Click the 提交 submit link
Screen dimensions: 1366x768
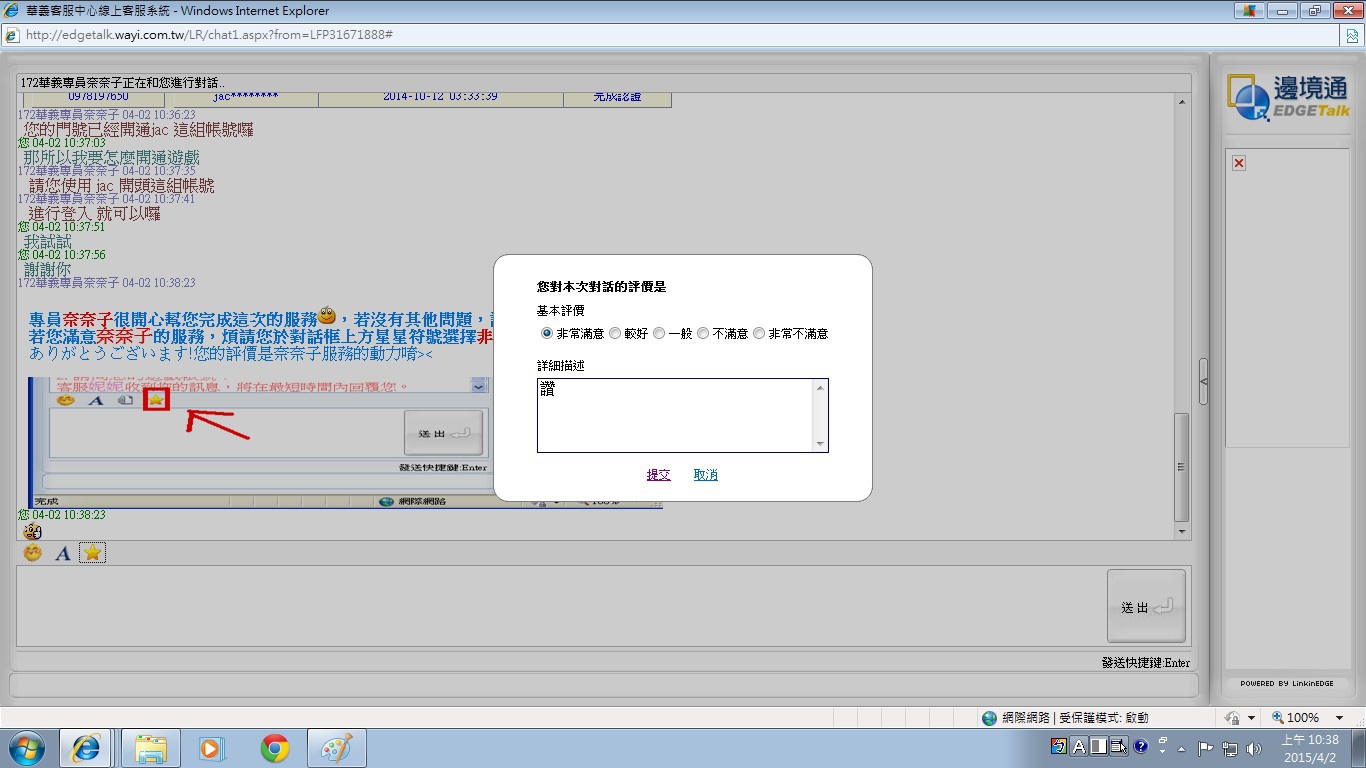pos(658,475)
